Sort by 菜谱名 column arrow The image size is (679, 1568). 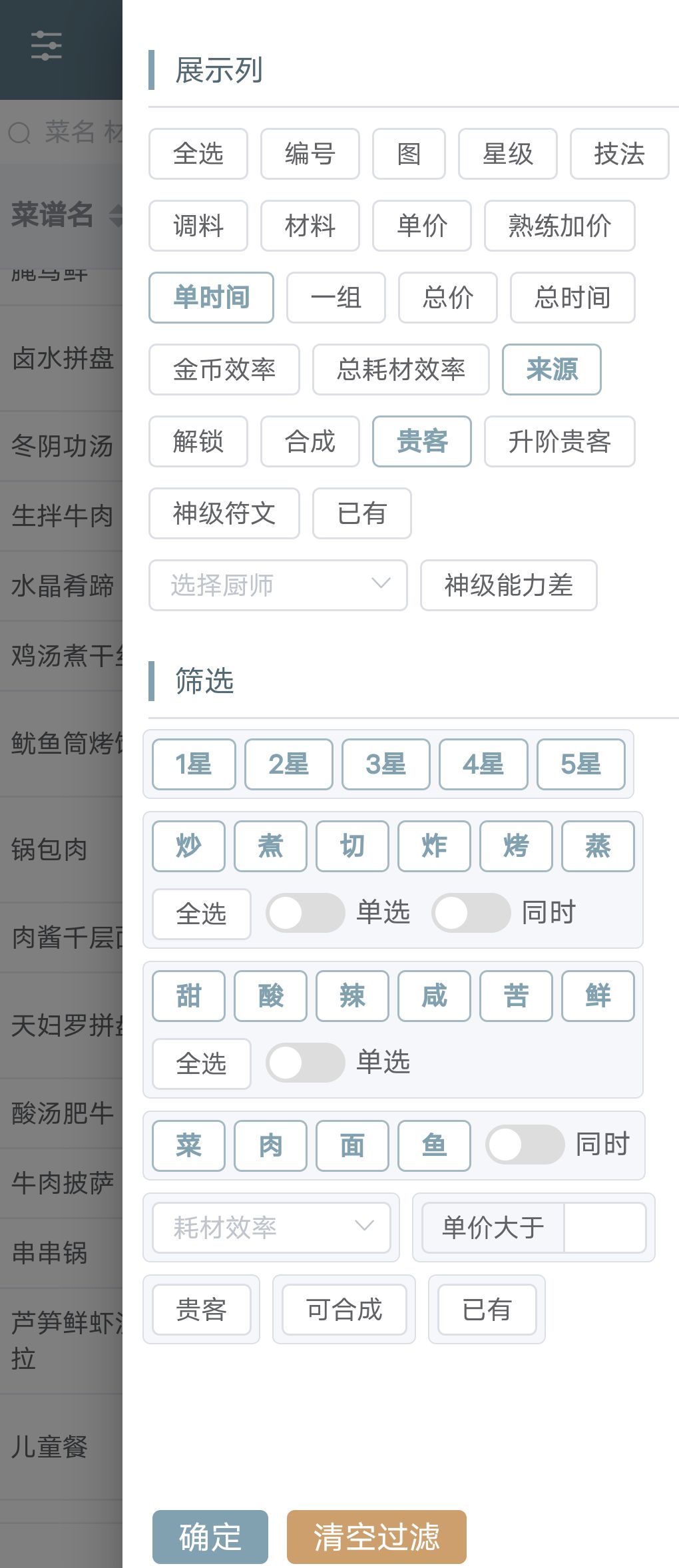(116, 215)
